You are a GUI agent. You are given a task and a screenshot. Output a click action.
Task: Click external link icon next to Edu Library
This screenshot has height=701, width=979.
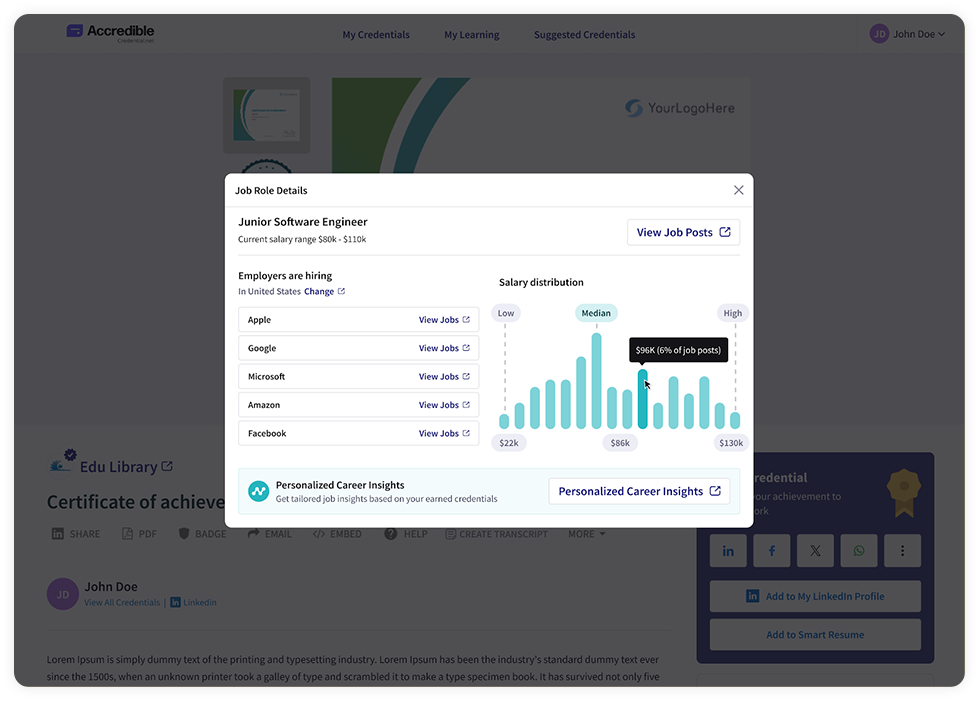coord(167,466)
